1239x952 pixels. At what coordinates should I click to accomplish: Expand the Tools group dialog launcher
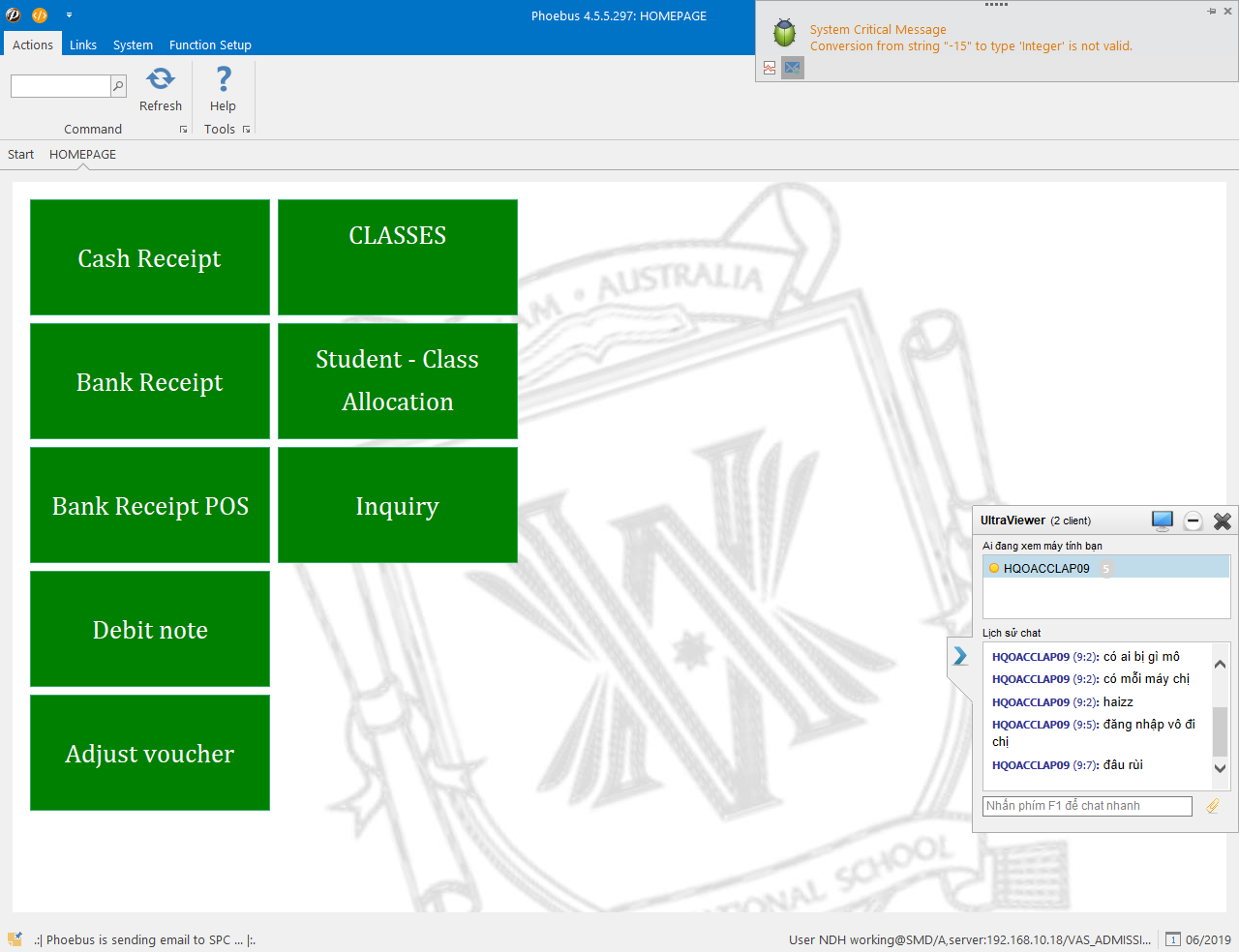tap(247, 130)
